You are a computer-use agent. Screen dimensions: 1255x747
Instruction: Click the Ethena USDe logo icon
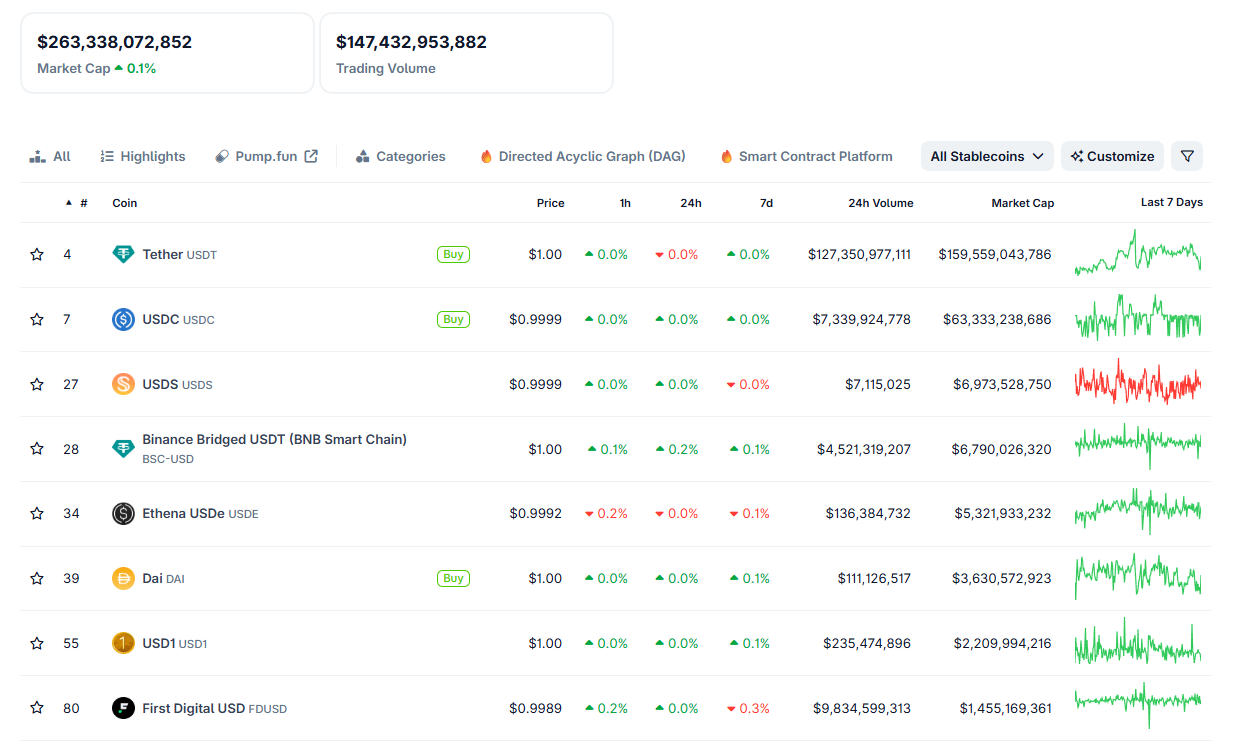point(123,514)
